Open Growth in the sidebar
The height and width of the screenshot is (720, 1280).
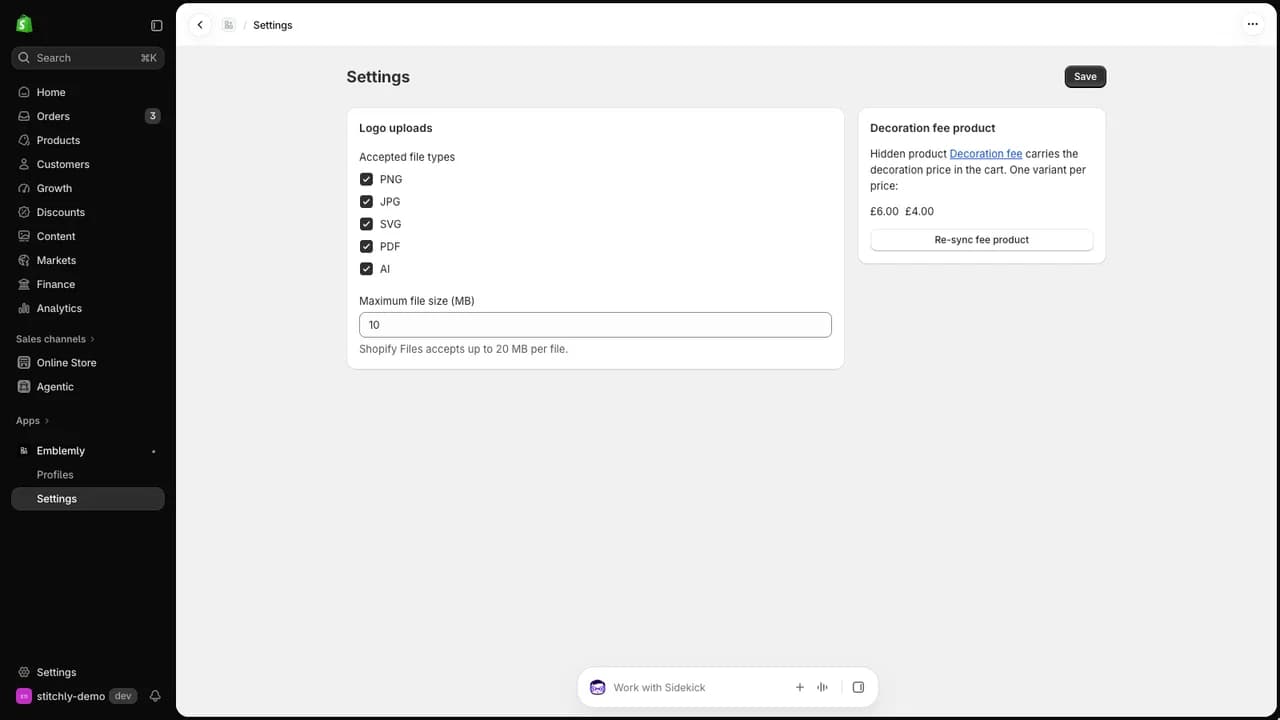point(88,188)
